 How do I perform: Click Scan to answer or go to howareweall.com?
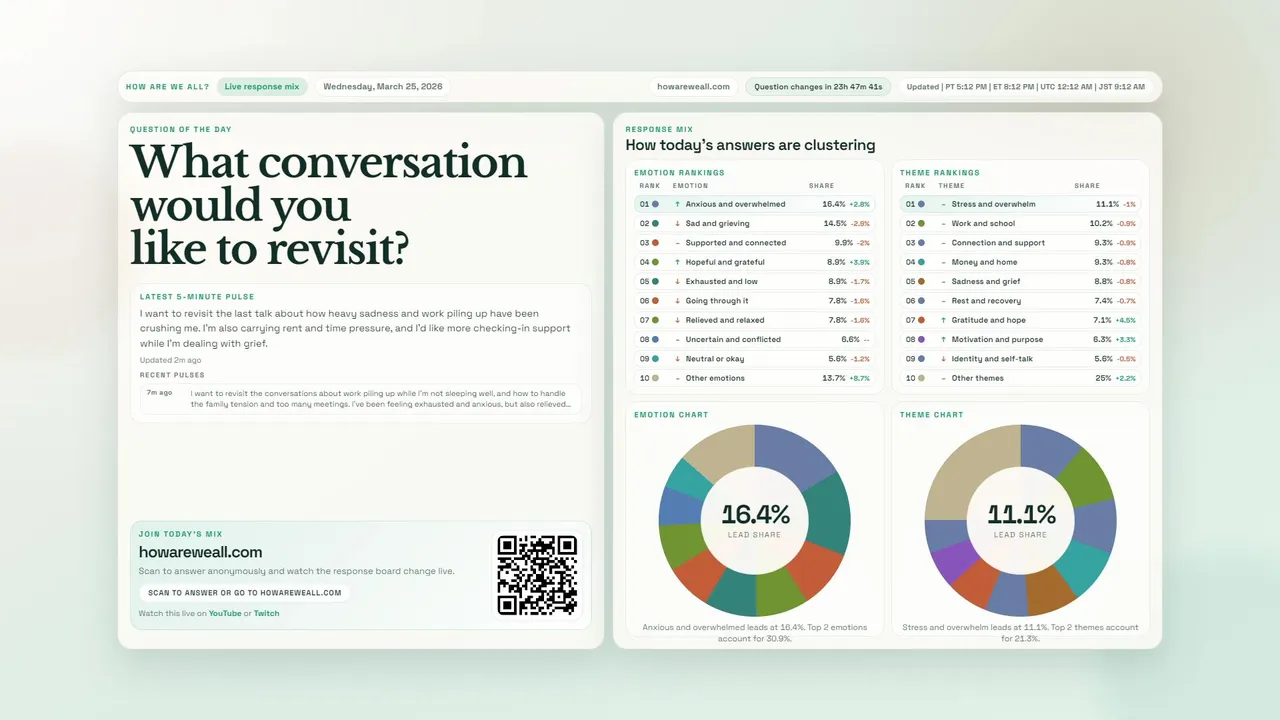click(245, 593)
